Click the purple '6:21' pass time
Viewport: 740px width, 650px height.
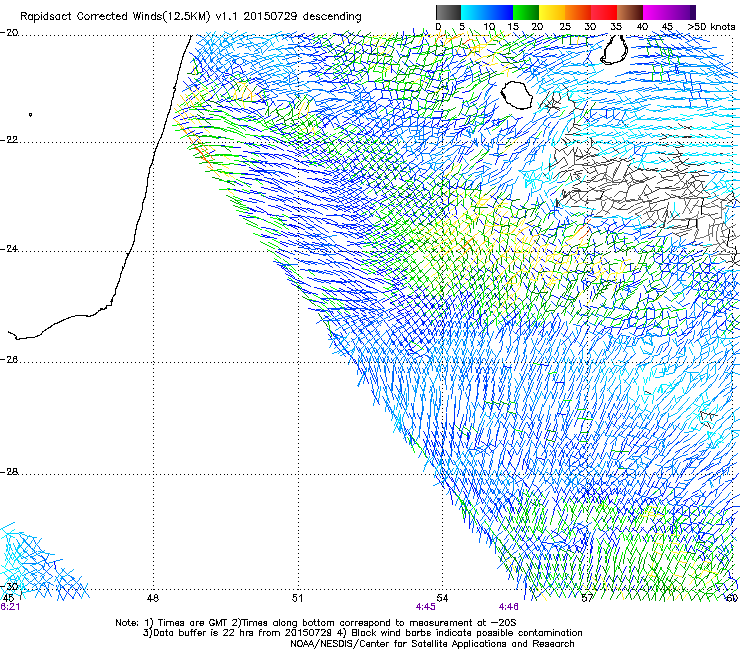pyautogui.click(x=10, y=607)
